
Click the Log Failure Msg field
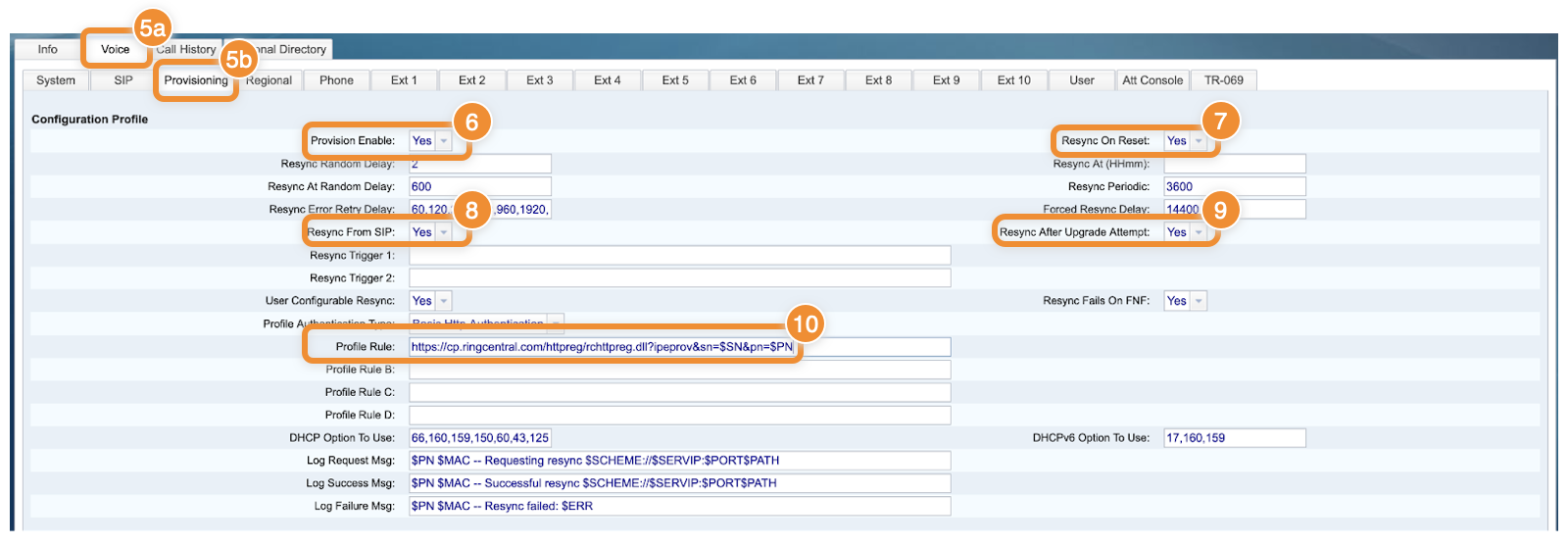pyautogui.click(x=678, y=507)
